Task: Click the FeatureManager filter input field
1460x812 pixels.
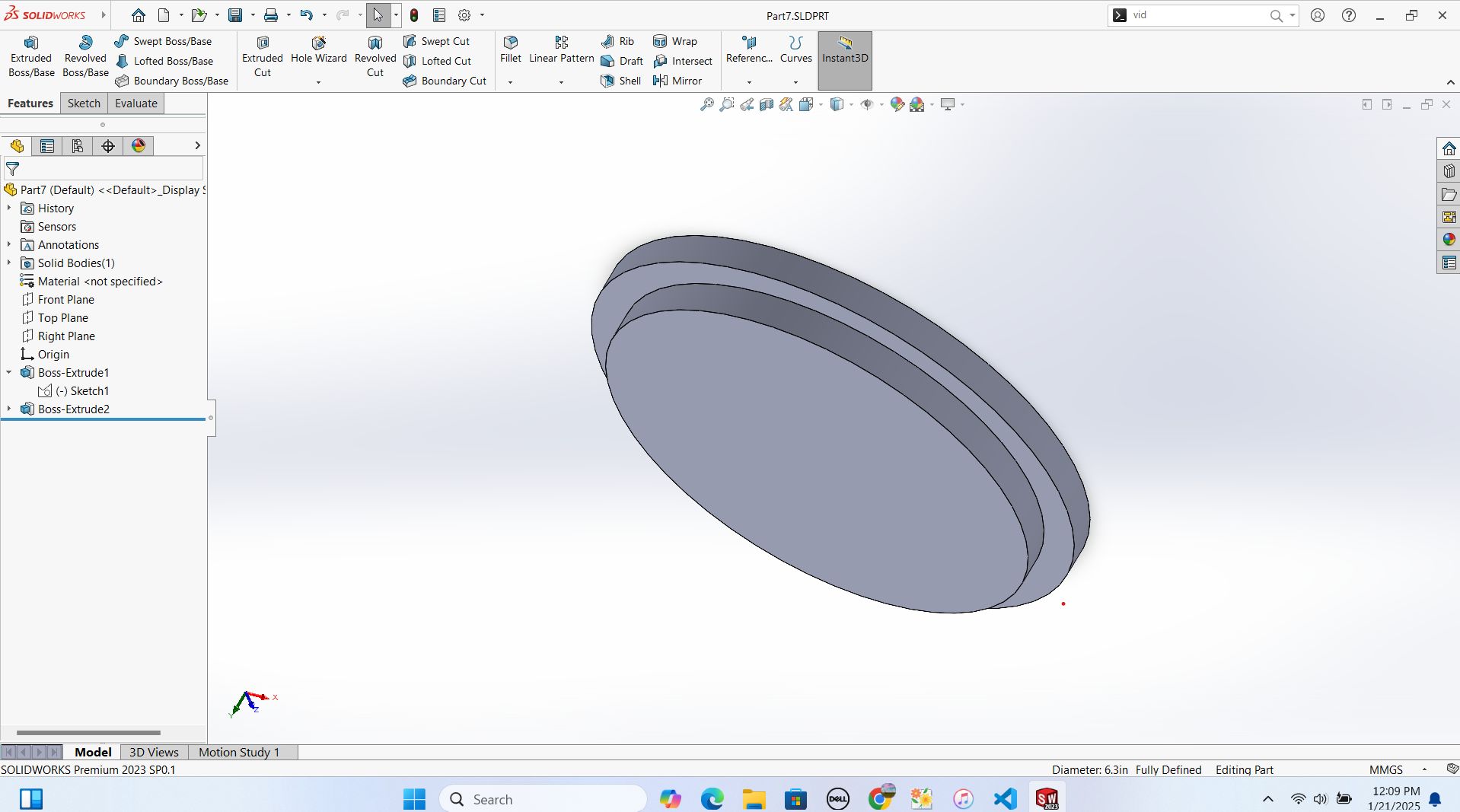Action: click(x=104, y=169)
